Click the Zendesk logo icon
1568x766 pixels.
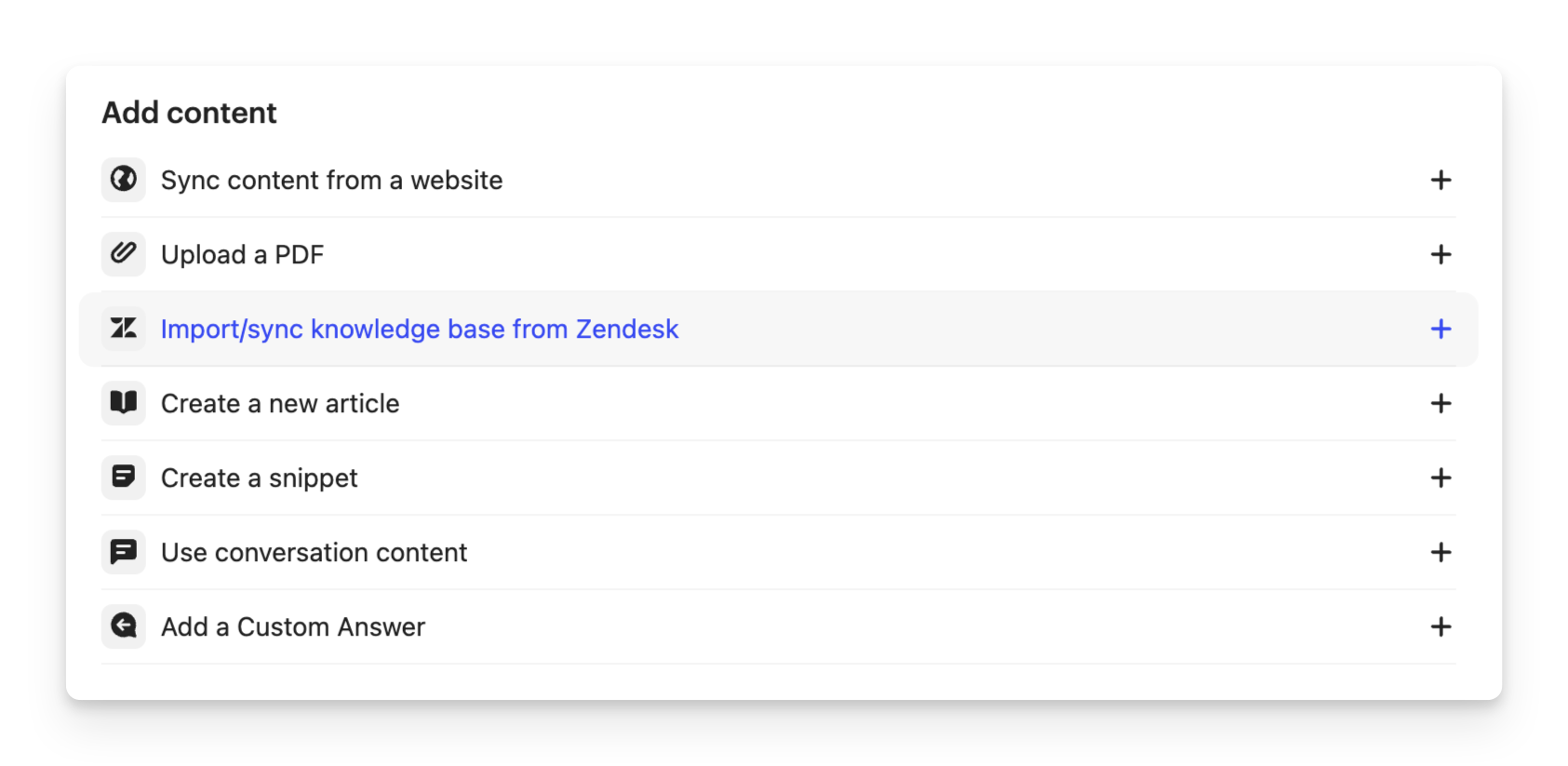point(124,328)
